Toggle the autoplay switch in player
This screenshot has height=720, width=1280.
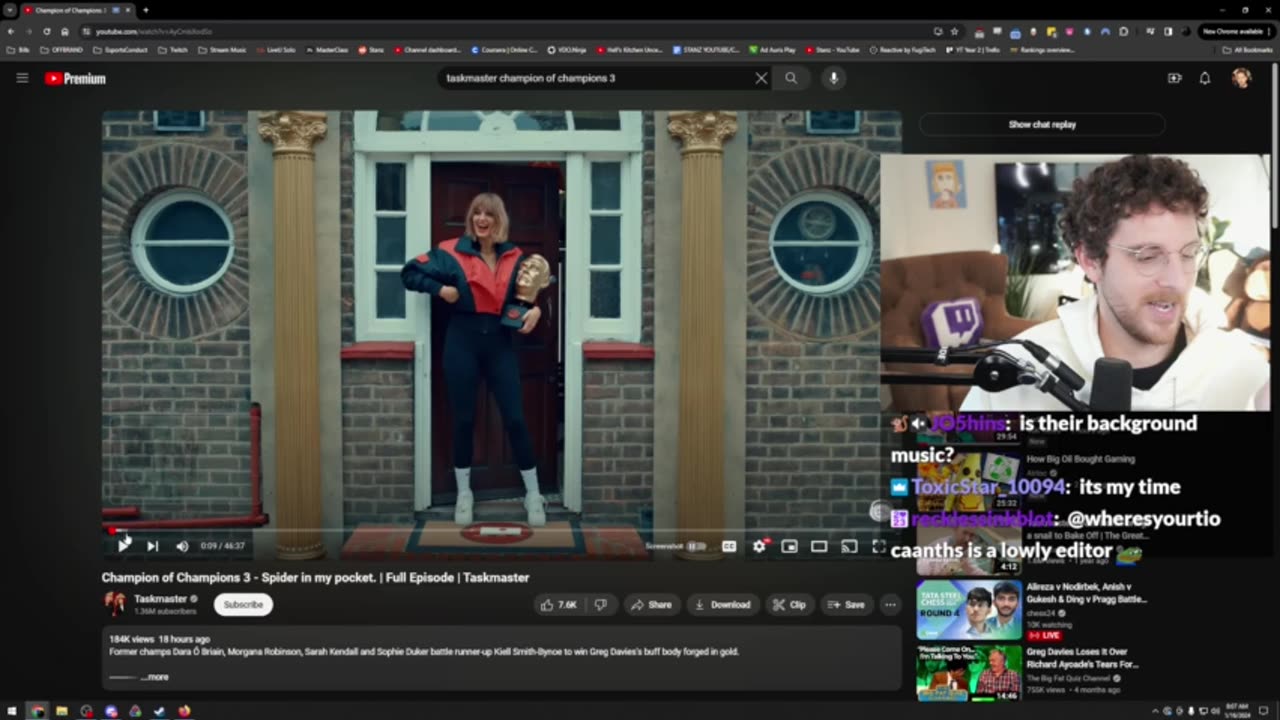(697, 546)
